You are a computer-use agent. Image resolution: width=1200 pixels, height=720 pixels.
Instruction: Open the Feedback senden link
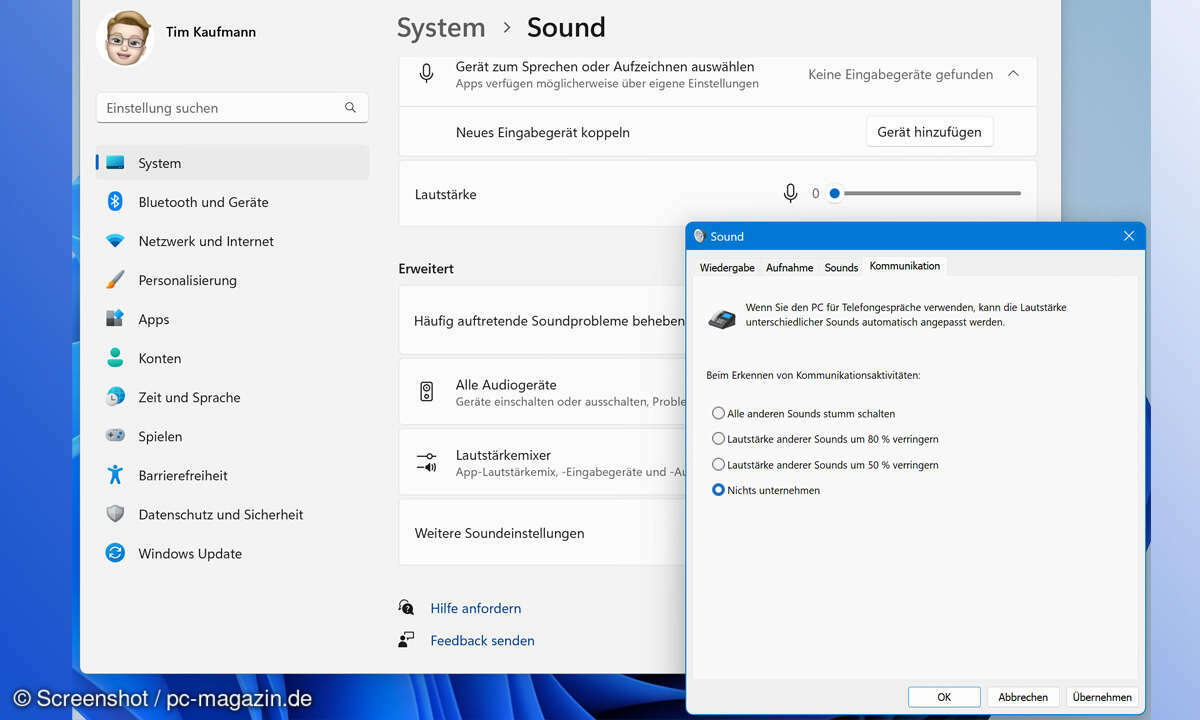(x=483, y=640)
